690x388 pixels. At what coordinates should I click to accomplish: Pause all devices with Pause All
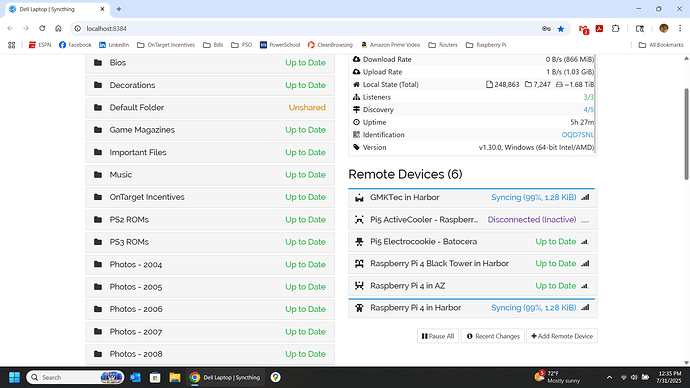[x=438, y=336]
